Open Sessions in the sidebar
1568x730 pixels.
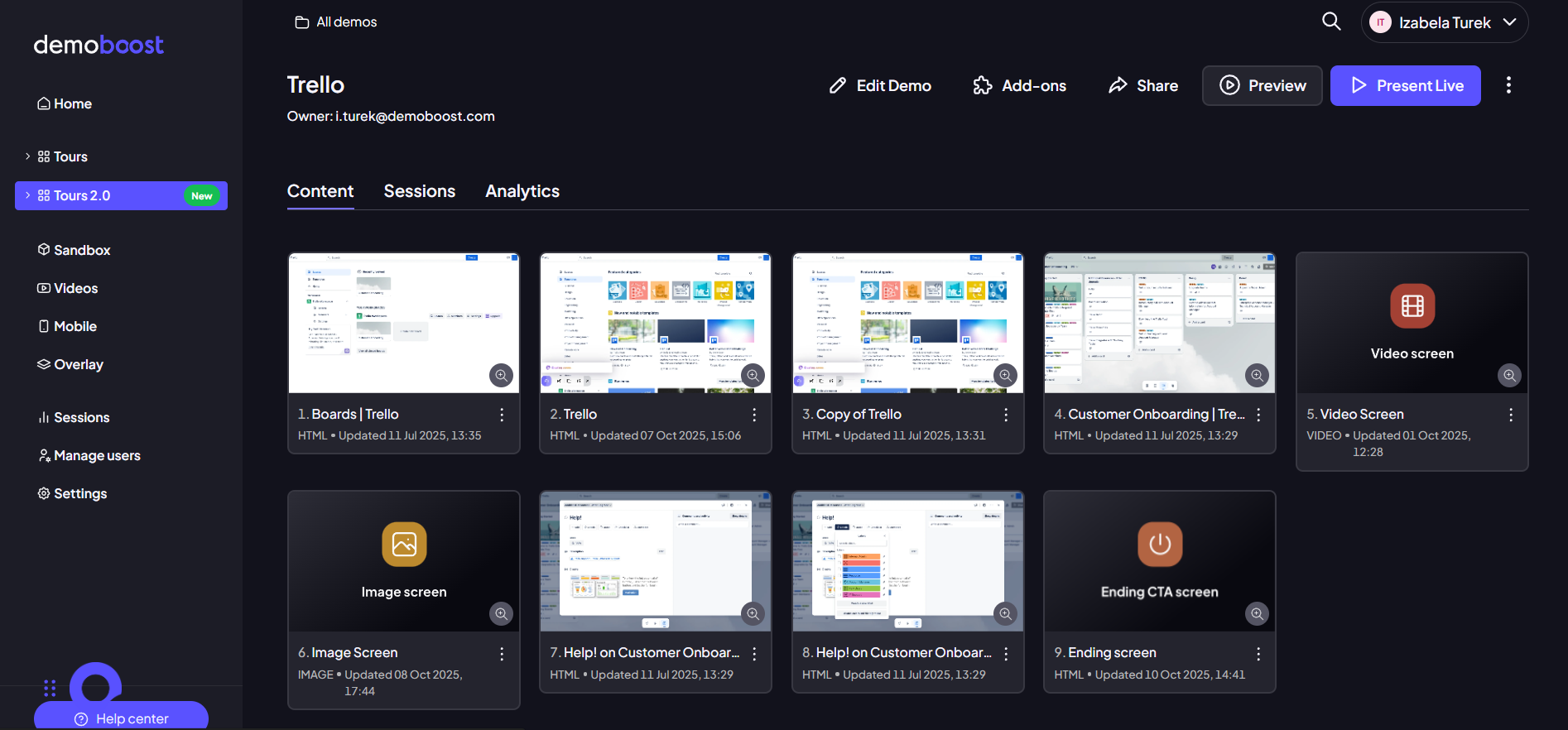point(74,417)
